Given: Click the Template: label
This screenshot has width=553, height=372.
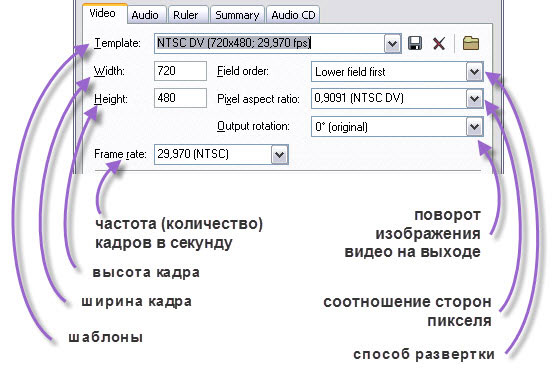Looking at the screenshot, I should (117, 43).
